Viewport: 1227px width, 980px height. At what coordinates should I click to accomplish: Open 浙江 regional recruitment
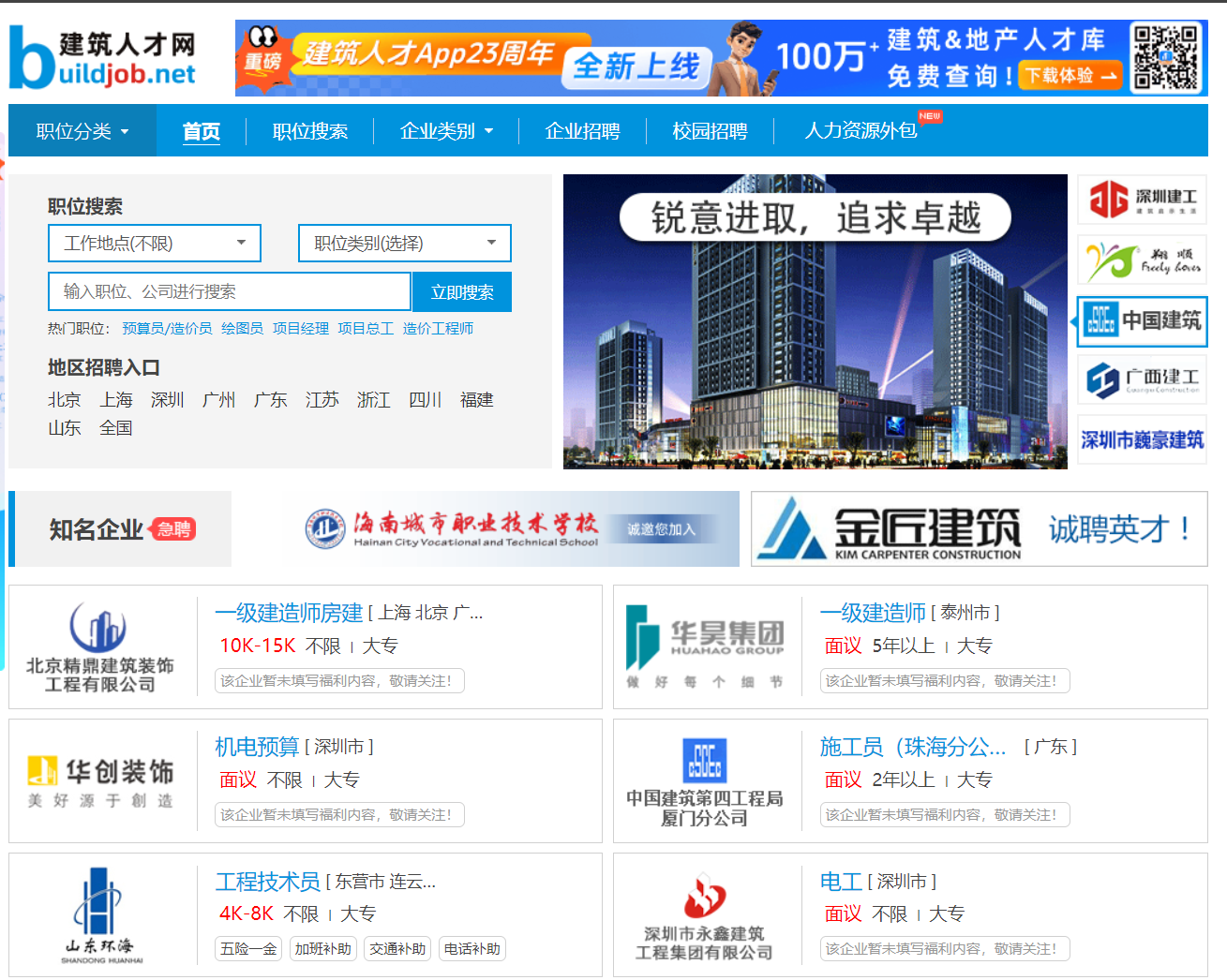click(x=374, y=400)
